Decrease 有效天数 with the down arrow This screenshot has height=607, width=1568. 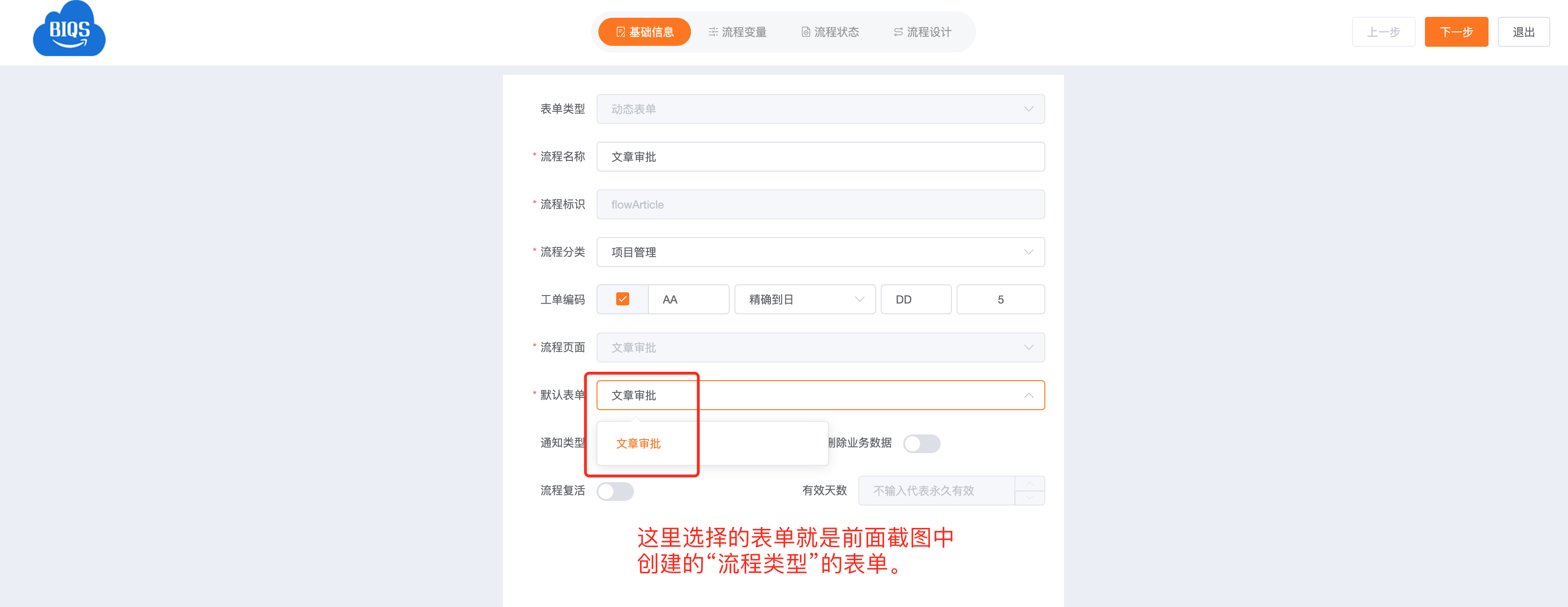pos(1029,498)
